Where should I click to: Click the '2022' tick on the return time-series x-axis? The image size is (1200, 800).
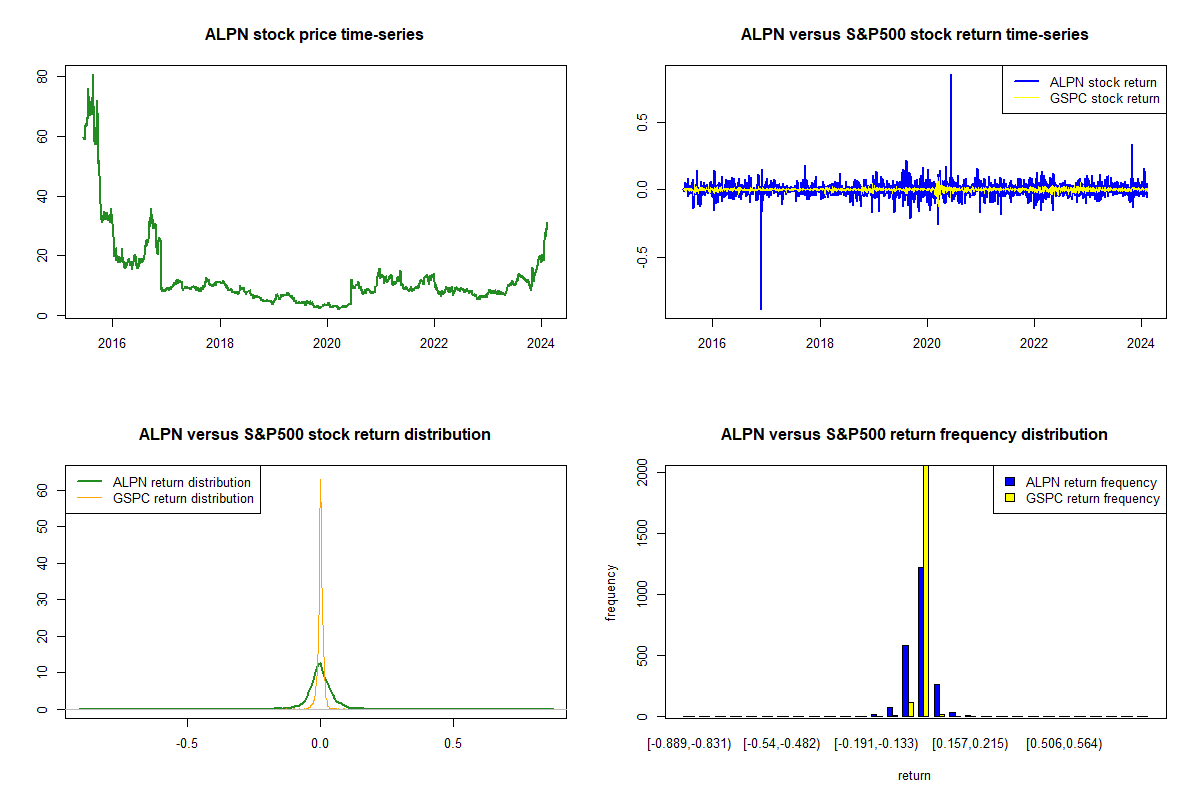[1034, 342]
